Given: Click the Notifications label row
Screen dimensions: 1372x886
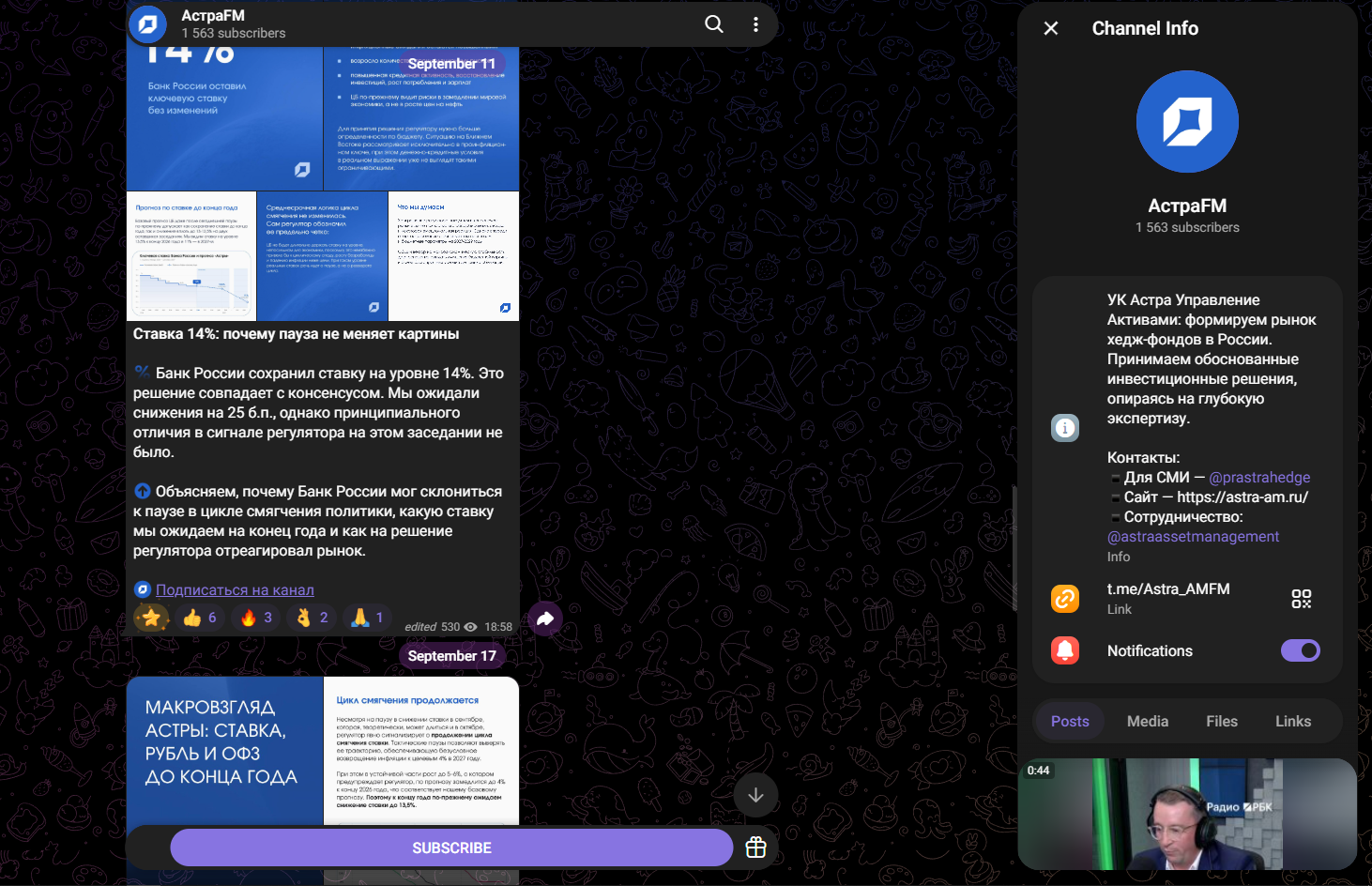Looking at the screenshot, I should pos(1187,650).
